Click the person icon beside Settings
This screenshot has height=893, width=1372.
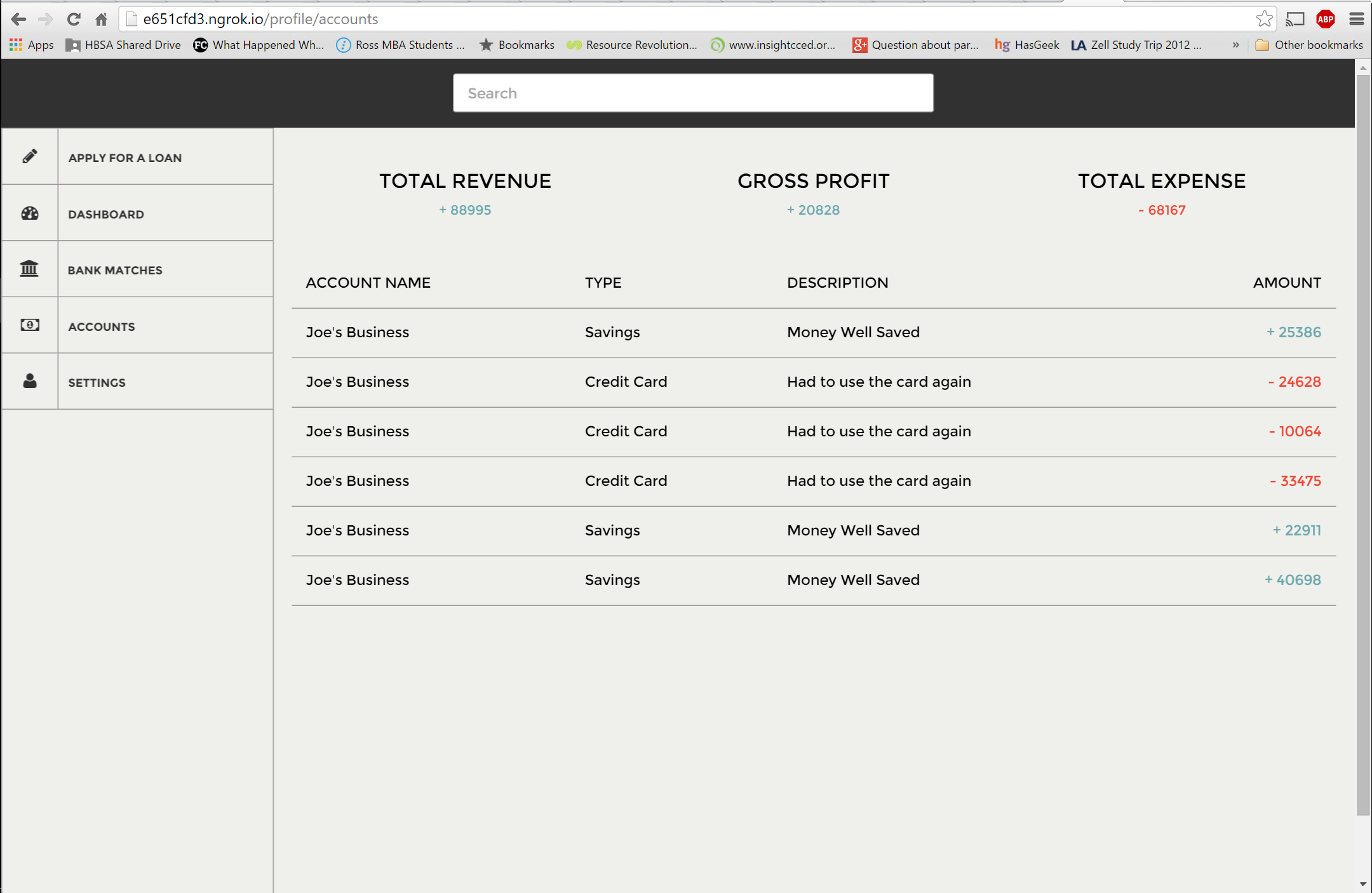pos(30,381)
